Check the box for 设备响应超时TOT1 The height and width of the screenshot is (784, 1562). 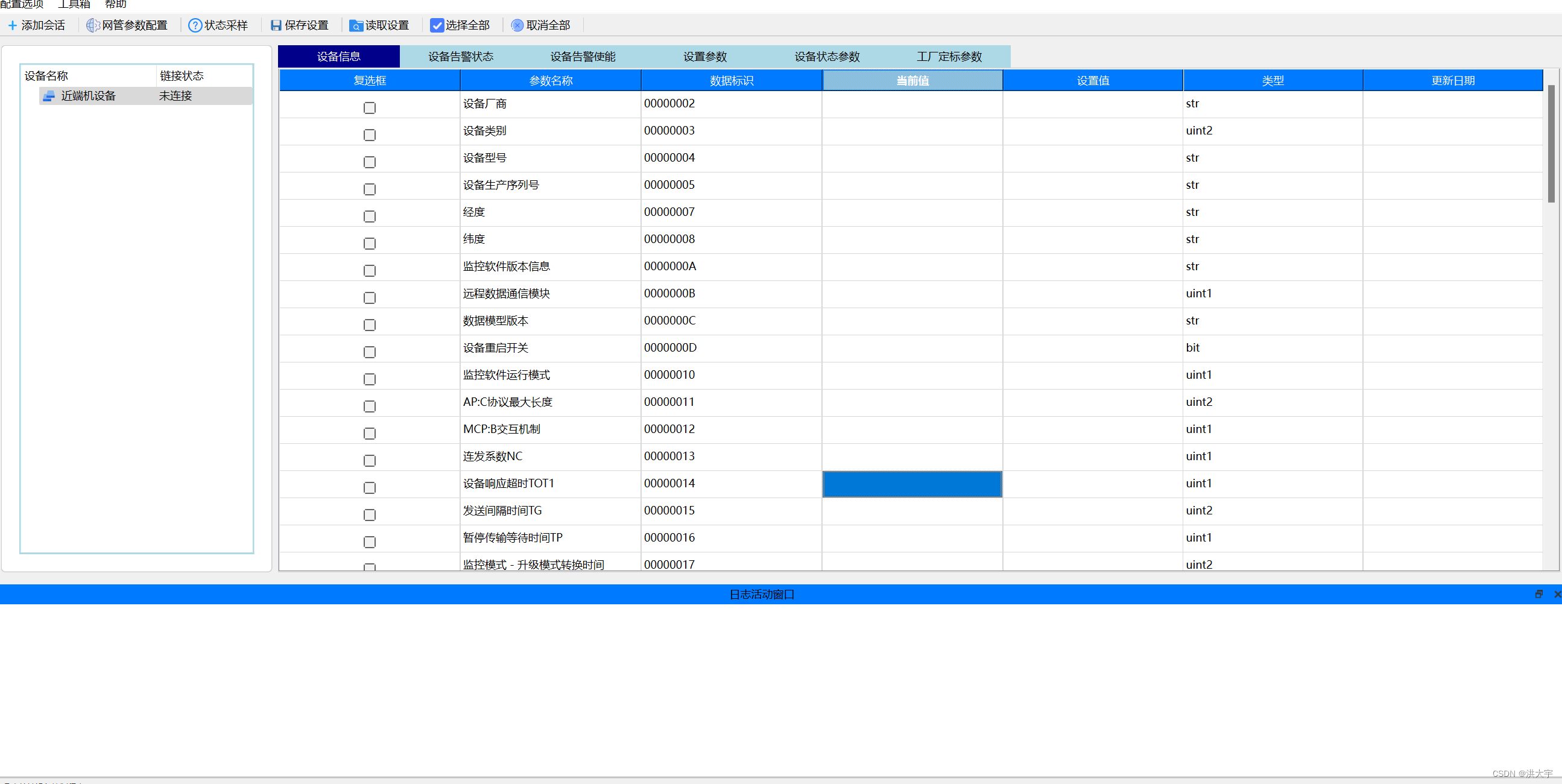(x=369, y=487)
